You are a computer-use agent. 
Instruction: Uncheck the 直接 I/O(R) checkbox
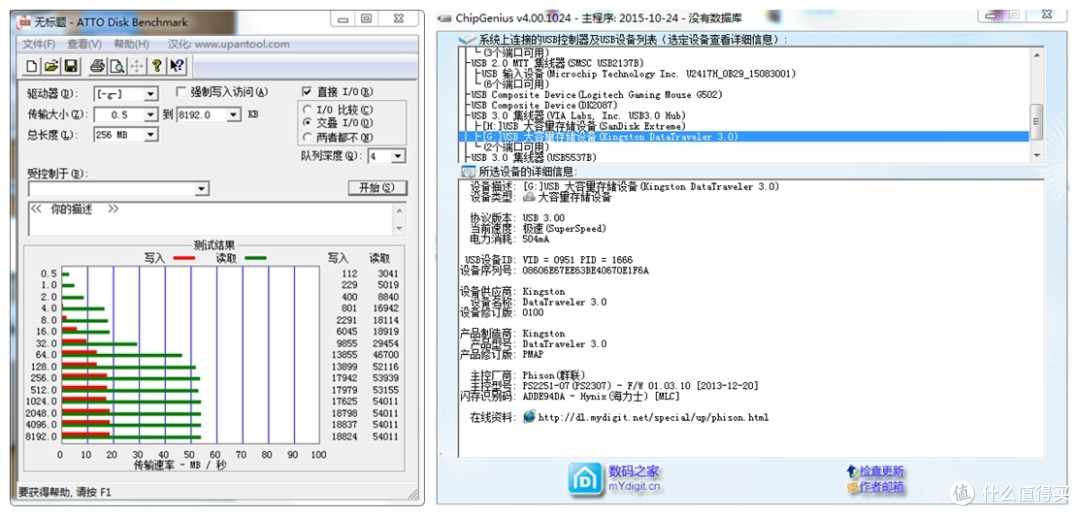click(307, 92)
